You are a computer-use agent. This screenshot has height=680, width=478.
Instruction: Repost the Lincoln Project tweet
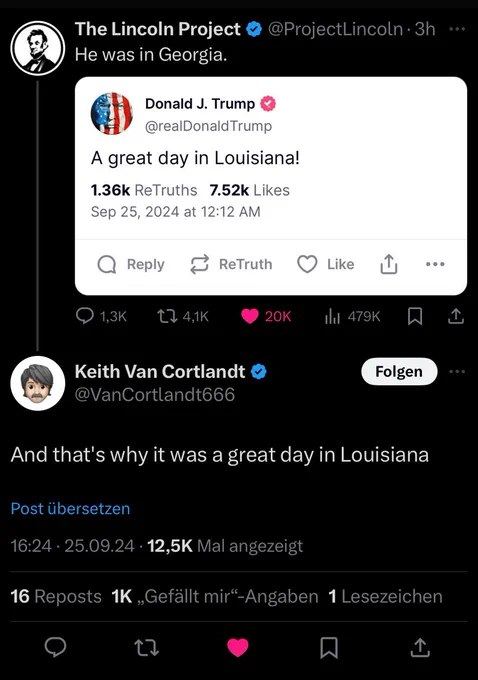(183, 316)
